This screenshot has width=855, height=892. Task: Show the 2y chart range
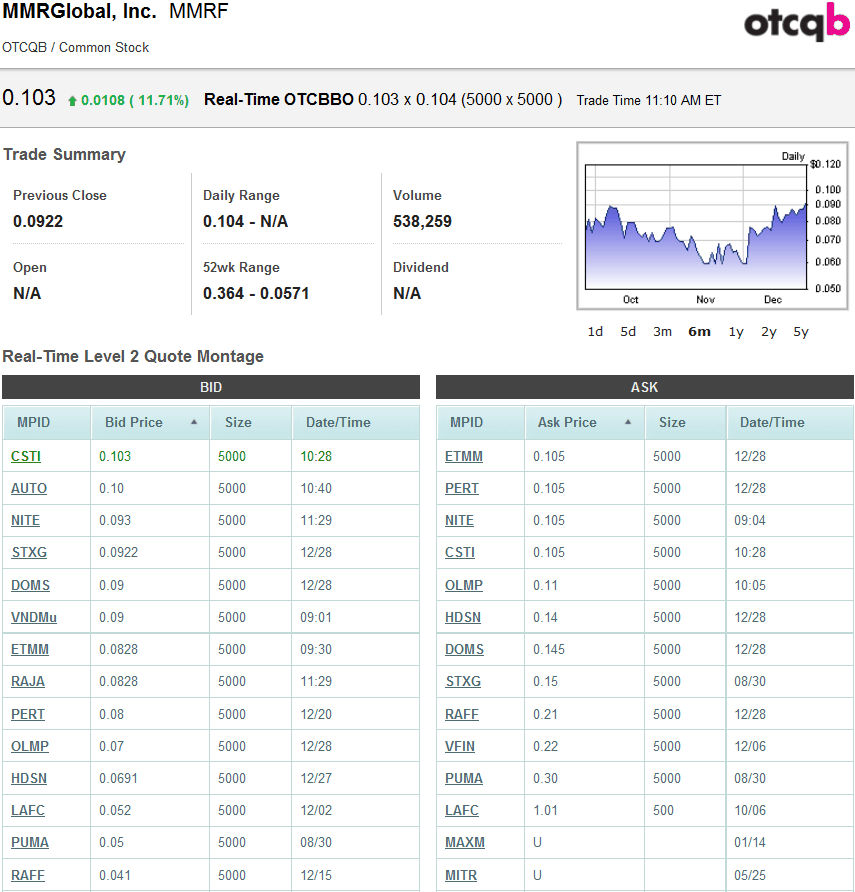tap(768, 332)
